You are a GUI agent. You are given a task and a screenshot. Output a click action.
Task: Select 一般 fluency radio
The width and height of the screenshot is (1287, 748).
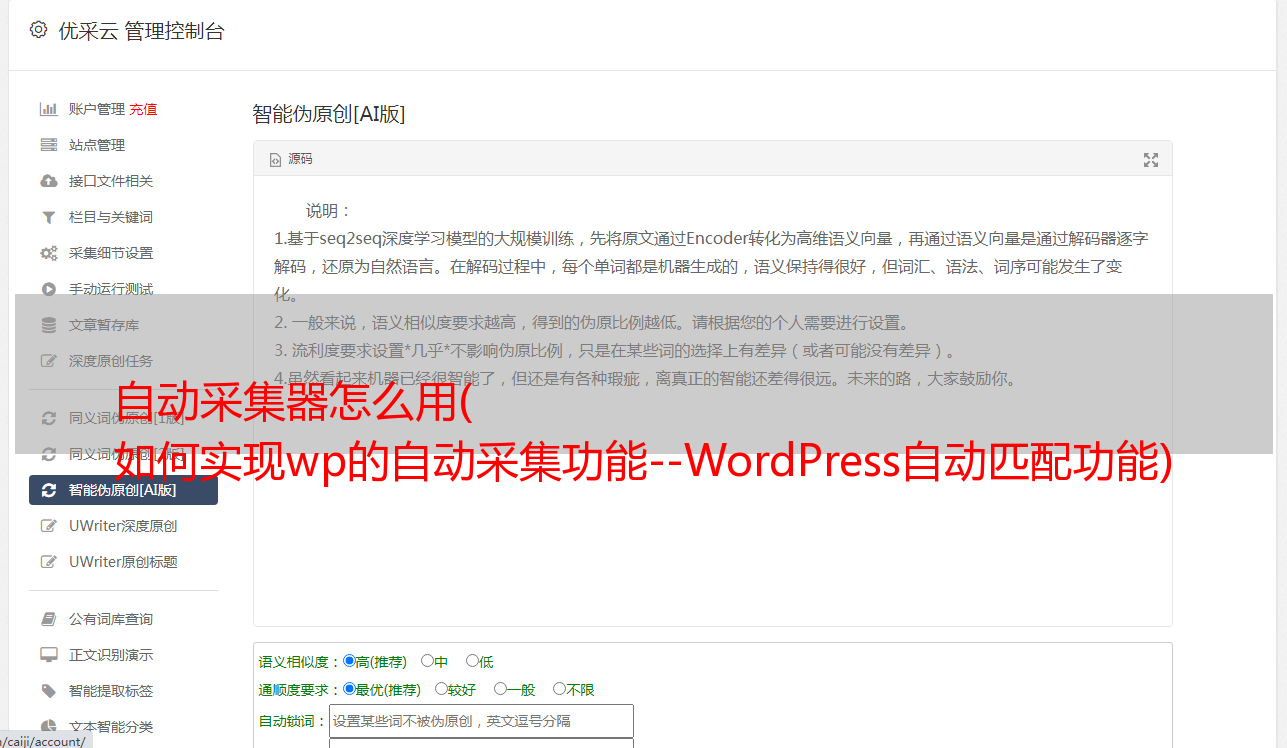(500, 689)
